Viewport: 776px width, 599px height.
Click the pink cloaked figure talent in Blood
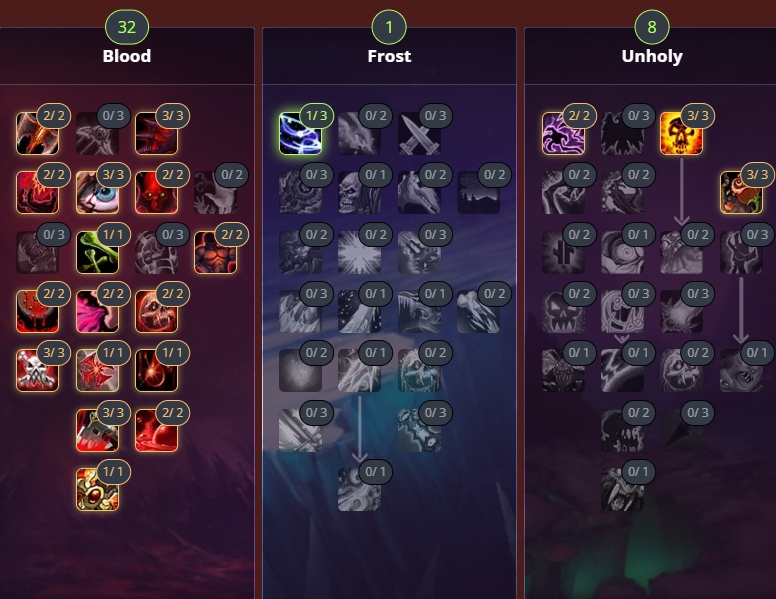pos(97,311)
